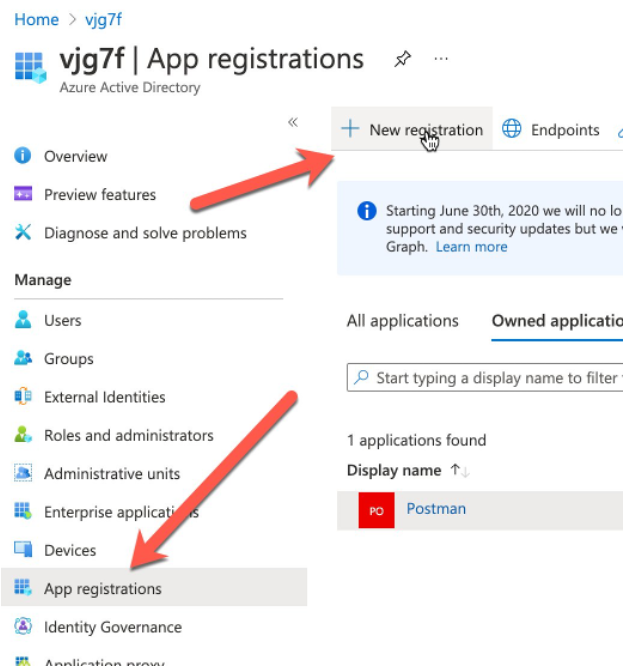Click the Users icon in Manage

[24, 321]
